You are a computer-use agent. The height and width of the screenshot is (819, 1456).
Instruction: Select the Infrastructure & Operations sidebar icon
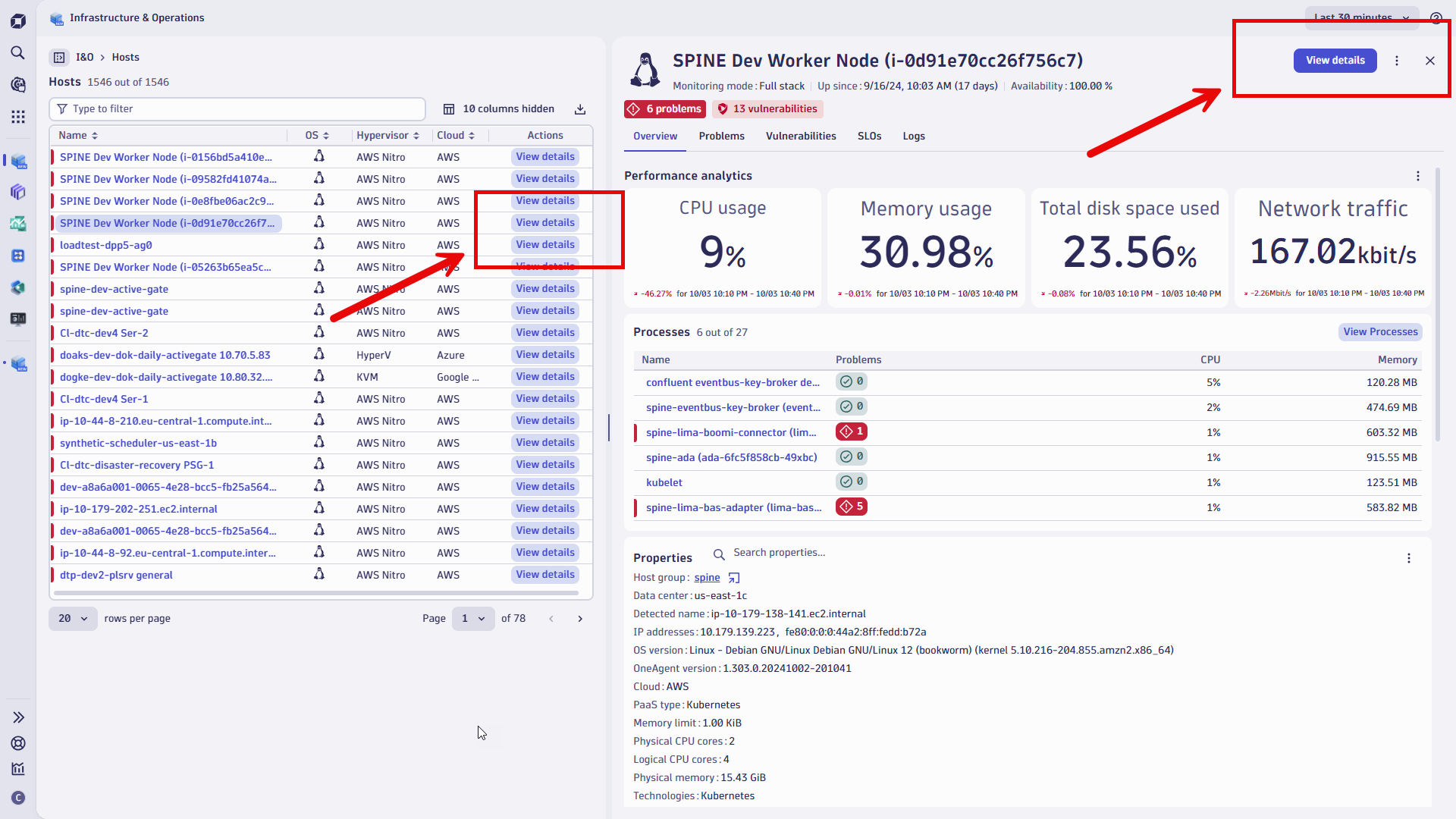(x=18, y=160)
